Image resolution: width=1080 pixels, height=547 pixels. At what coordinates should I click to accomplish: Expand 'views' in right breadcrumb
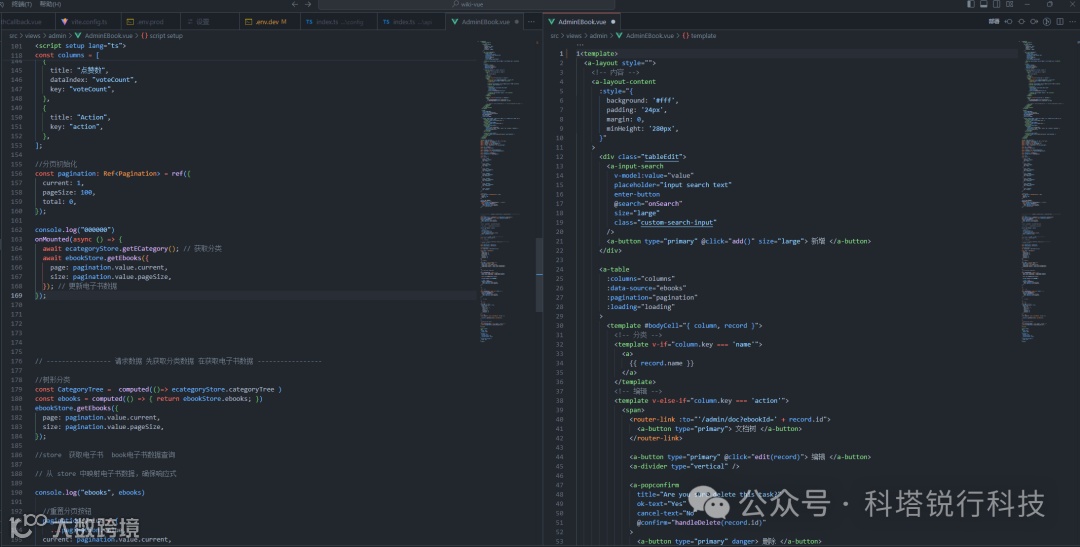pyautogui.click(x=574, y=35)
